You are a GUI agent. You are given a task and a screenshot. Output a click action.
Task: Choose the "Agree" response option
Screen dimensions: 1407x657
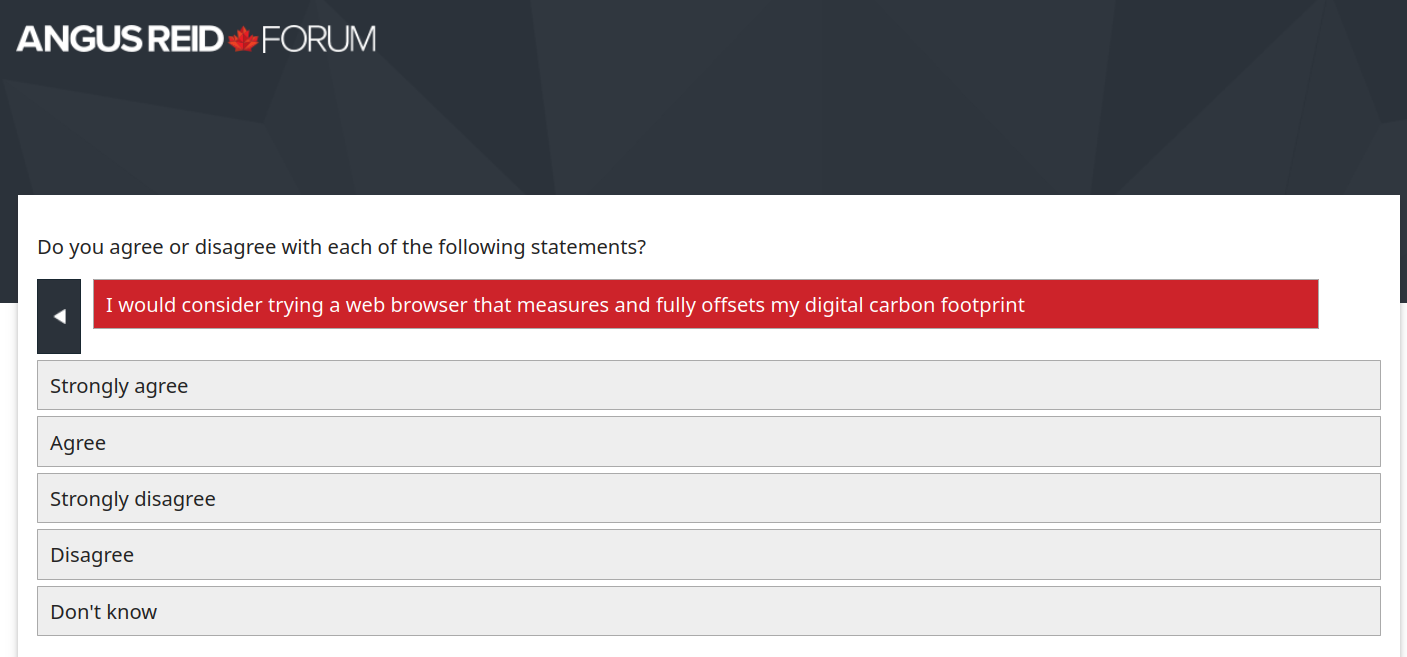click(x=708, y=442)
